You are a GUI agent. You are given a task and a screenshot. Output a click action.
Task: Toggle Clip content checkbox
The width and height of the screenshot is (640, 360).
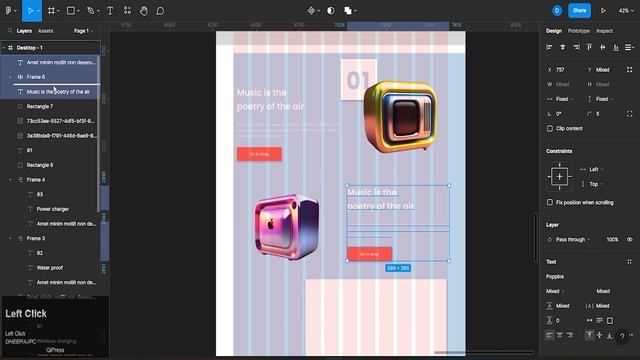click(x=550, y=129)
